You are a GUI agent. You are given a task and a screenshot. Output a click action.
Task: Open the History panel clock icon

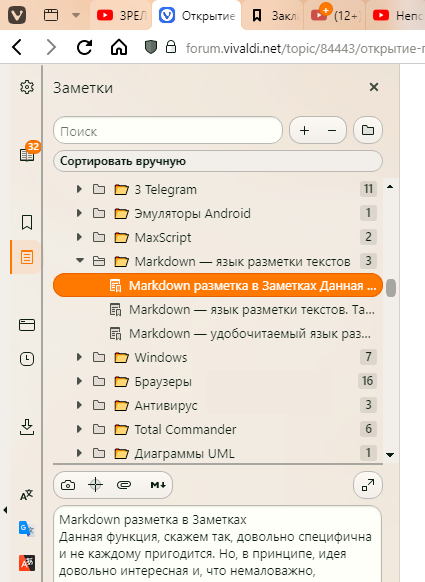point(27,359)
